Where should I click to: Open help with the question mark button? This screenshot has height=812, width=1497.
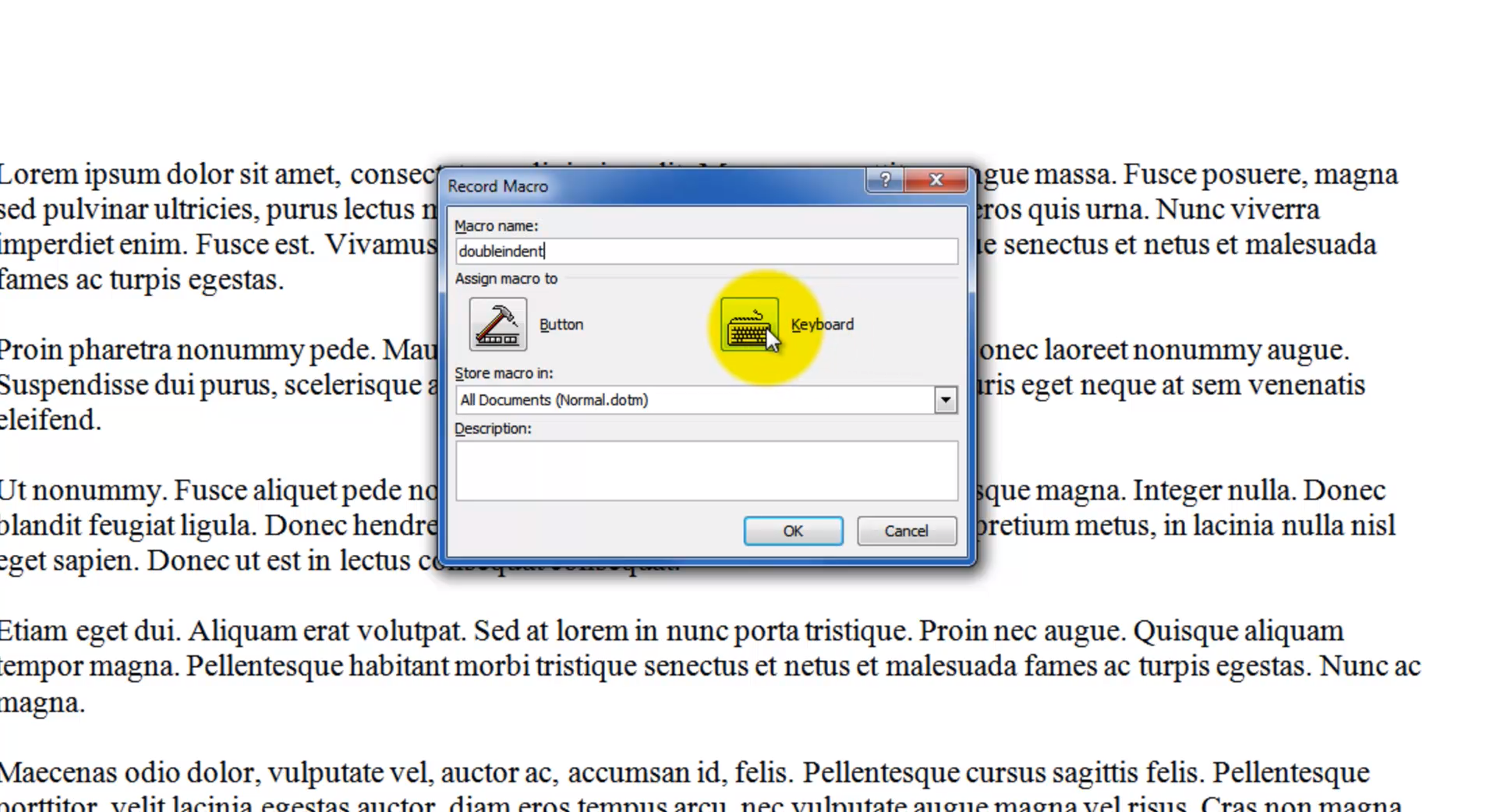point(885,180)
